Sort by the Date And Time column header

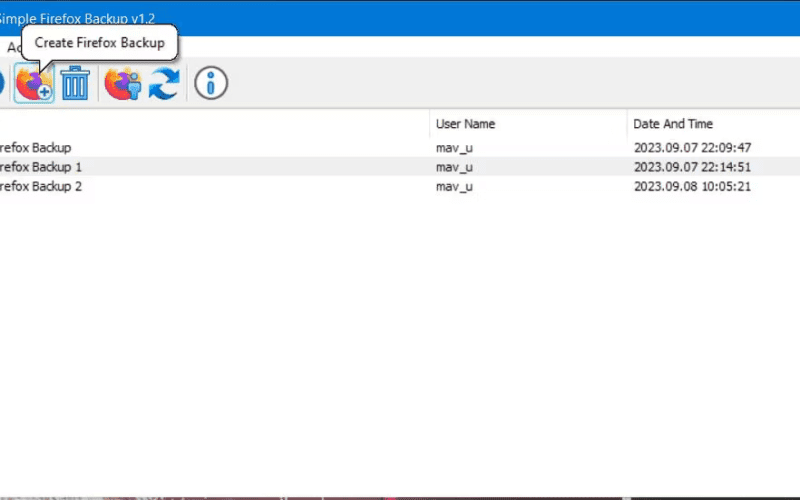tap(713, 124)
